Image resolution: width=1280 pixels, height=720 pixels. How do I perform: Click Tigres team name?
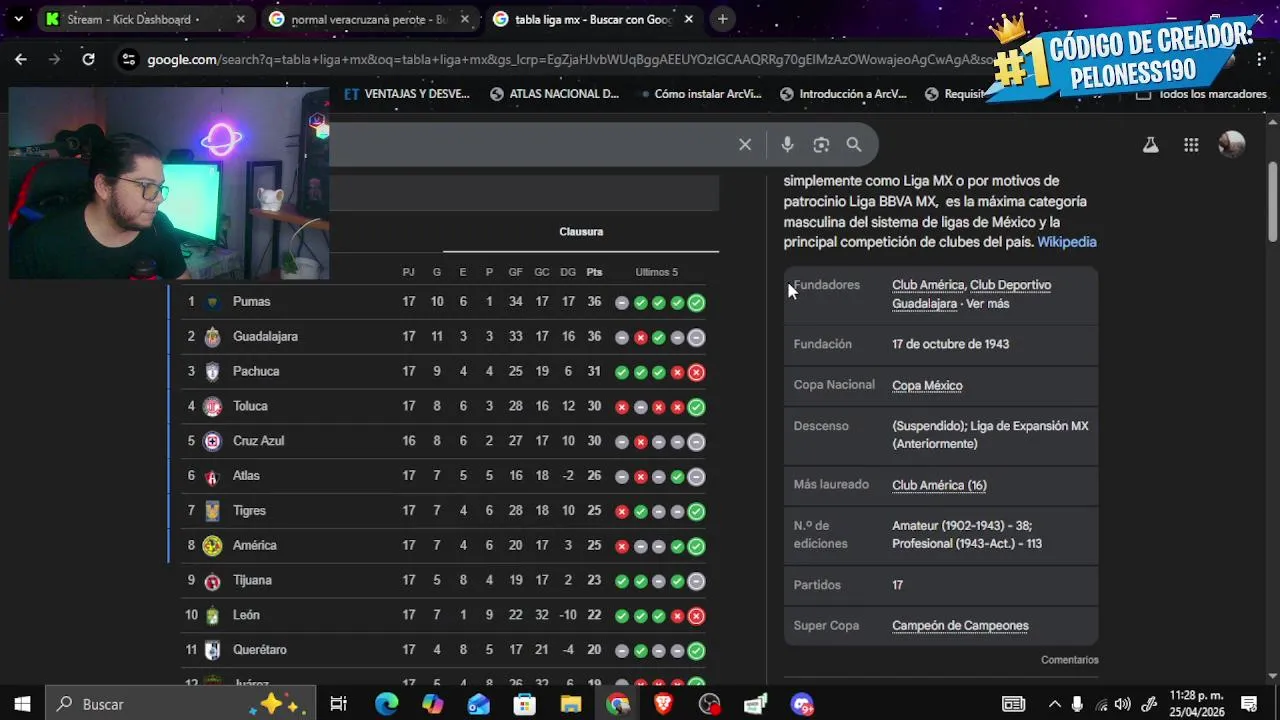pos(249,511)
